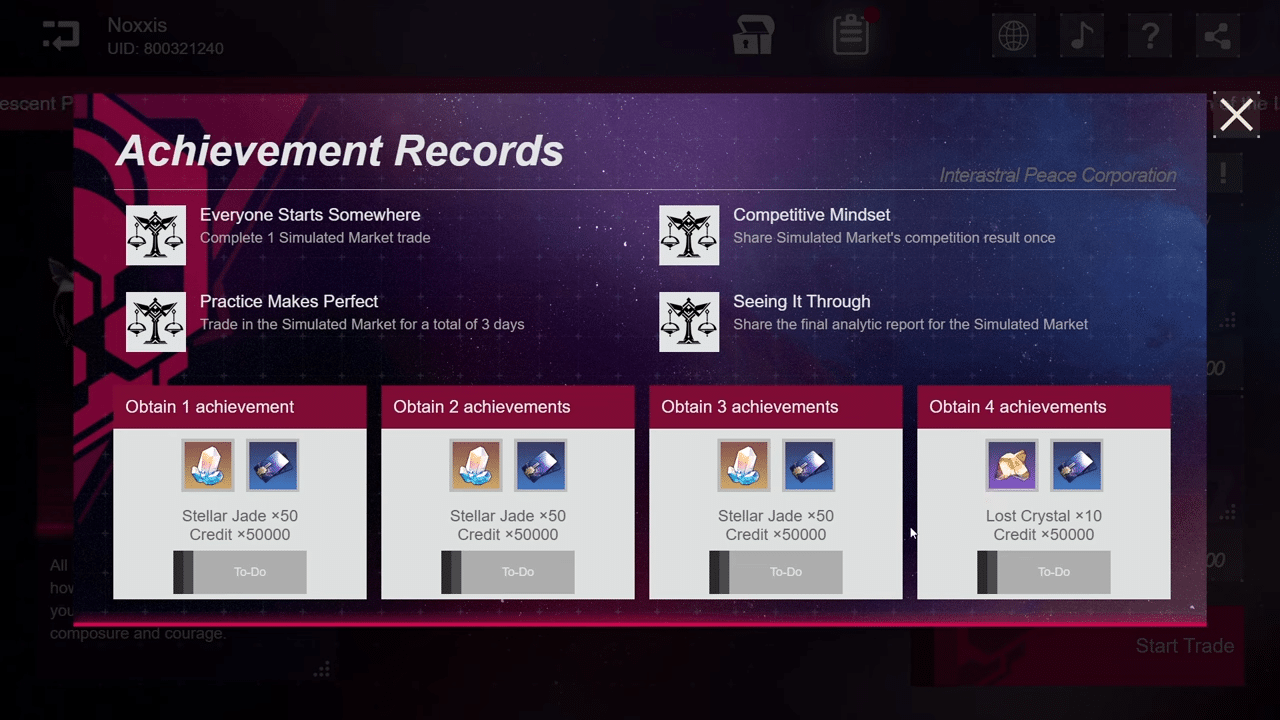Viewport: 1280px width, 720px height.
Task: Click Stellar Jade icon in Obtain 3 achievements
Action: pyautogui.click(x=744, y=465)
